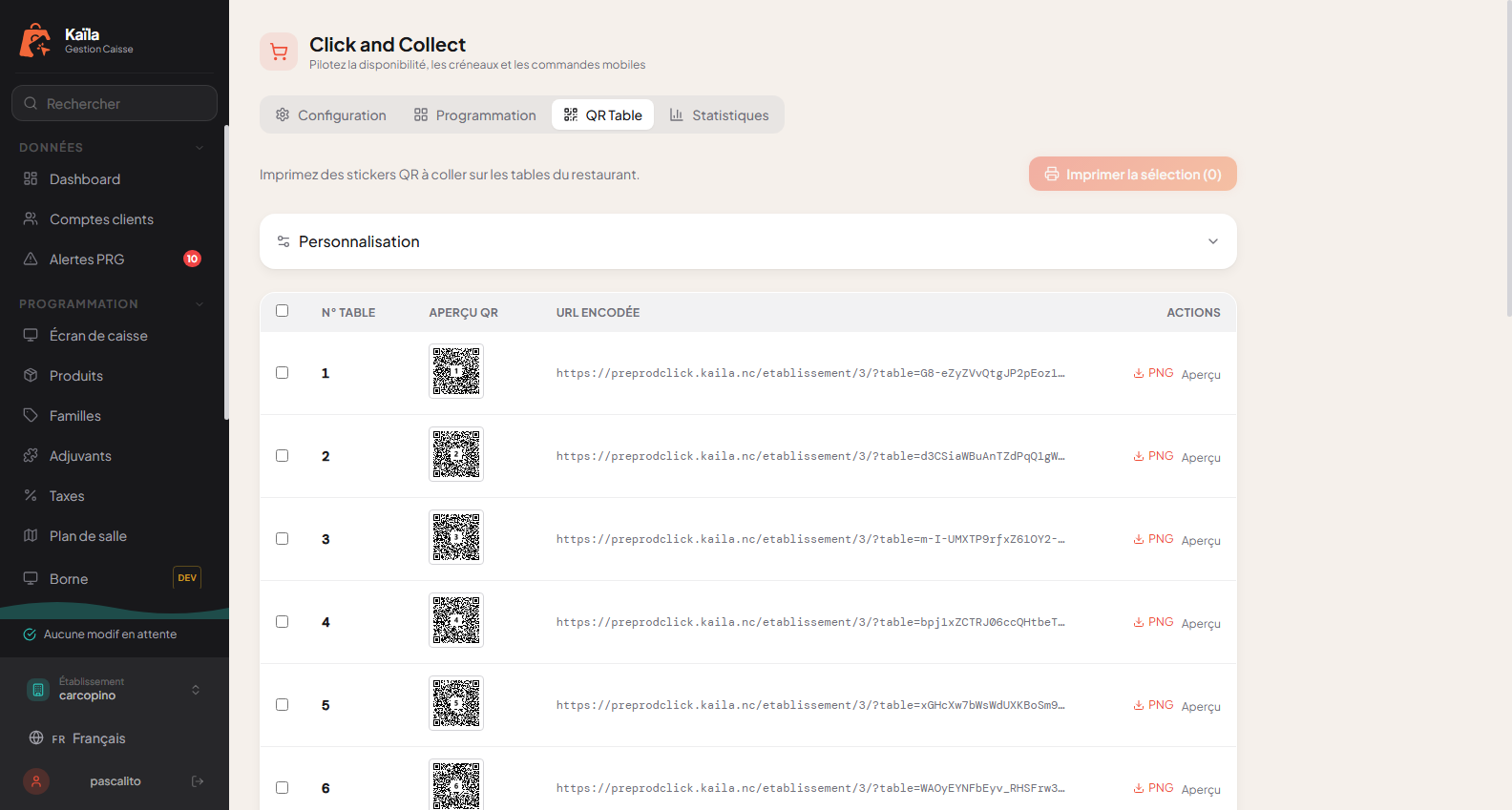Screen dimensions: 1512x810
Task: Check the box for table 3
Action: coord(282,538)
